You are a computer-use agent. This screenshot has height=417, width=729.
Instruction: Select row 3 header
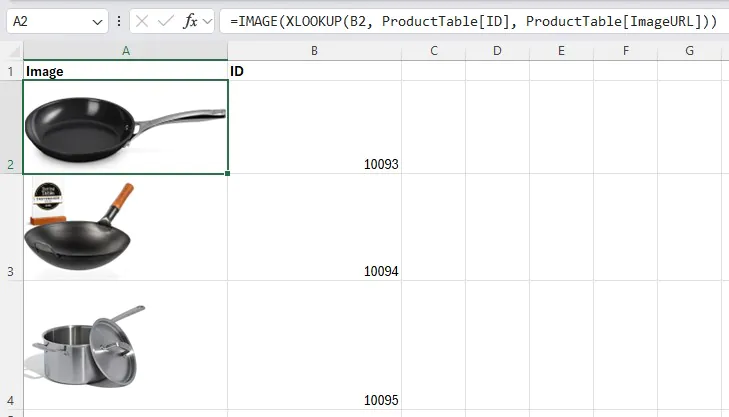(11, 227)
